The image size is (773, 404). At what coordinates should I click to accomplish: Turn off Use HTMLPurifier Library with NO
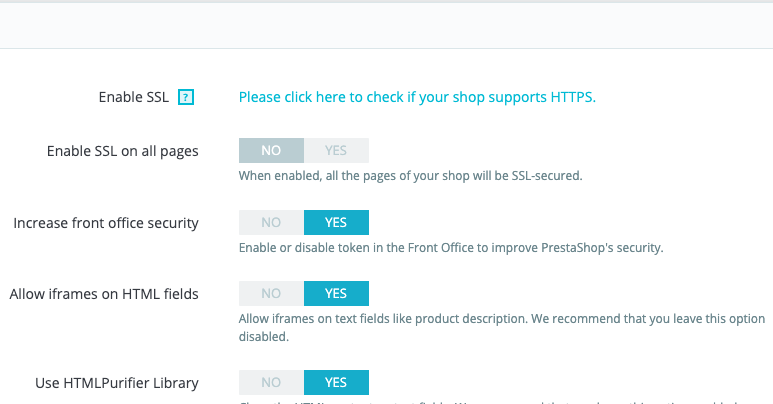point(271,382)
